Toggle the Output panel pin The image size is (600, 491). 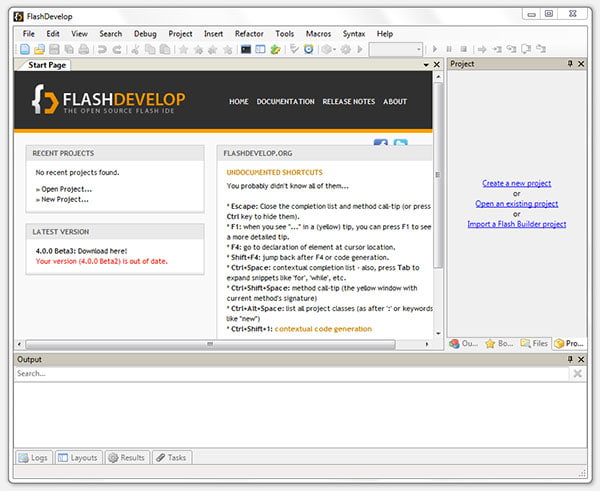[570, 359]
